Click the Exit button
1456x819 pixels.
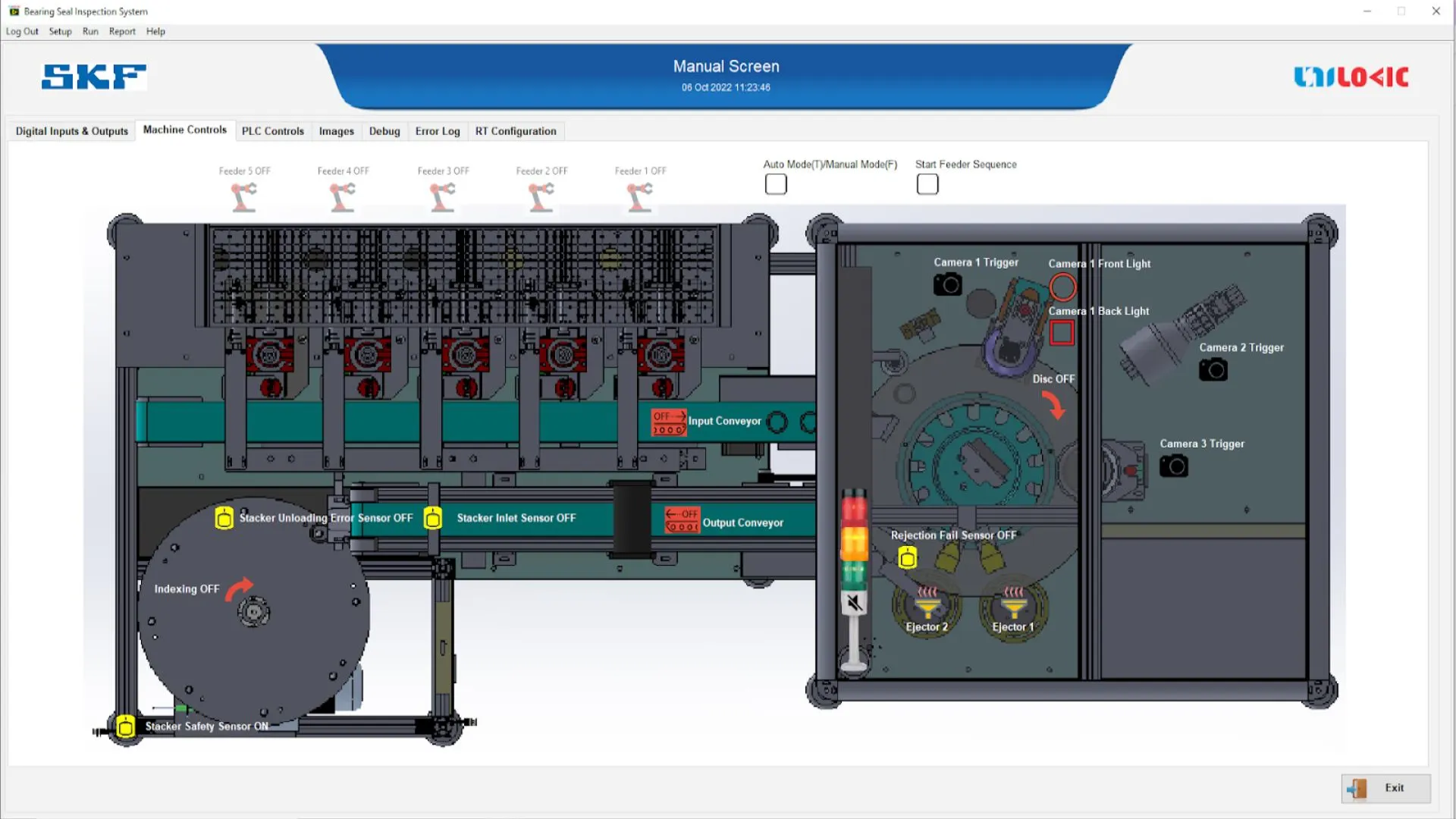pyautogui.click(x=1385, y=788)
